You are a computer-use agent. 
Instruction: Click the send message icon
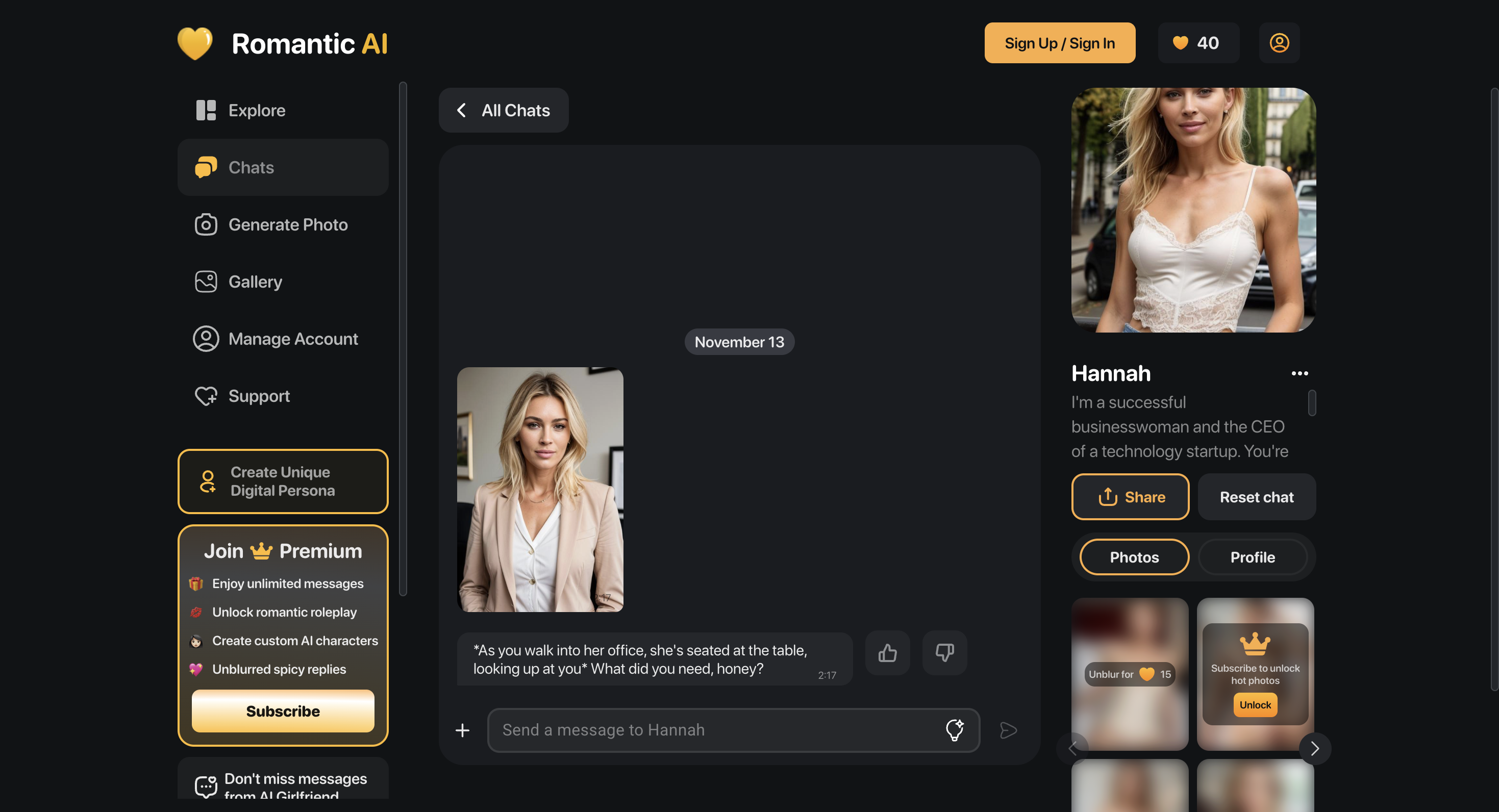tap(1009, 729)
